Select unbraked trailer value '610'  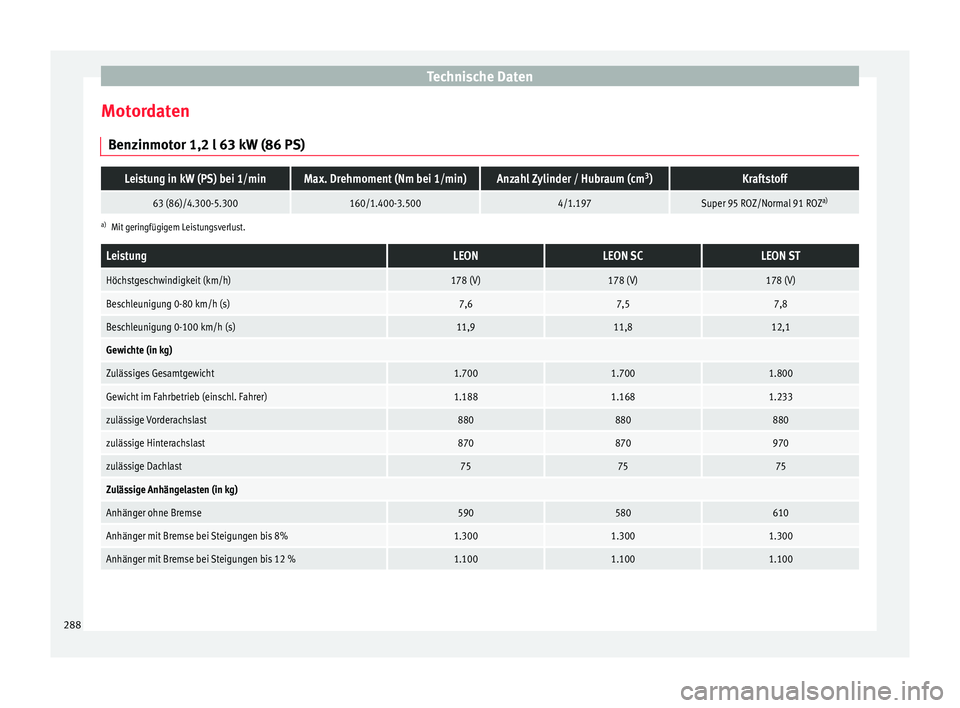point(780,513)
